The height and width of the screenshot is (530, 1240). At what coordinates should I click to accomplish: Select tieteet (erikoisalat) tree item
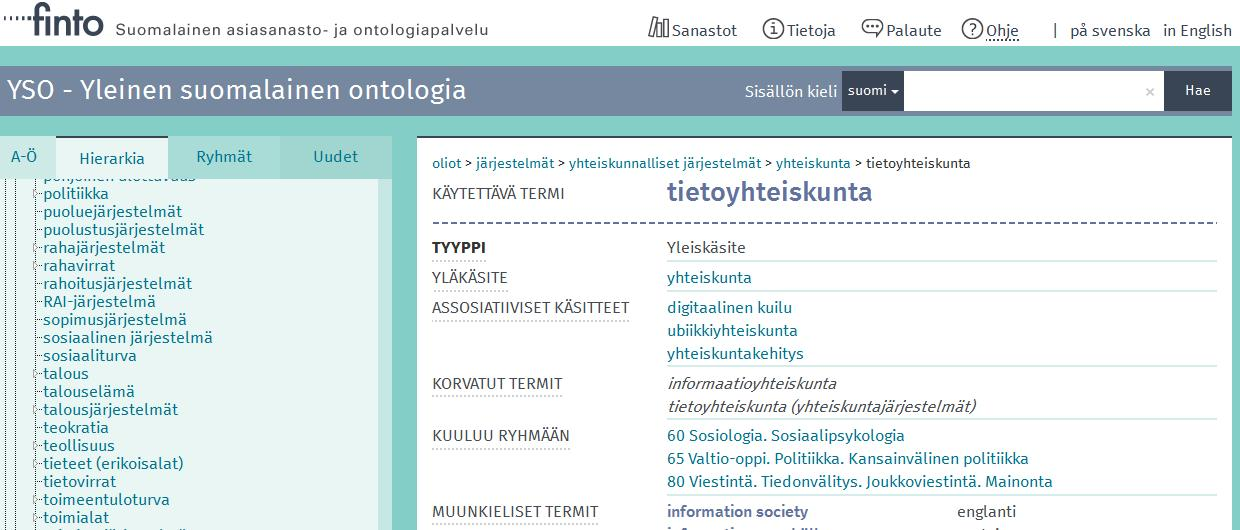[x=113, y=464]
